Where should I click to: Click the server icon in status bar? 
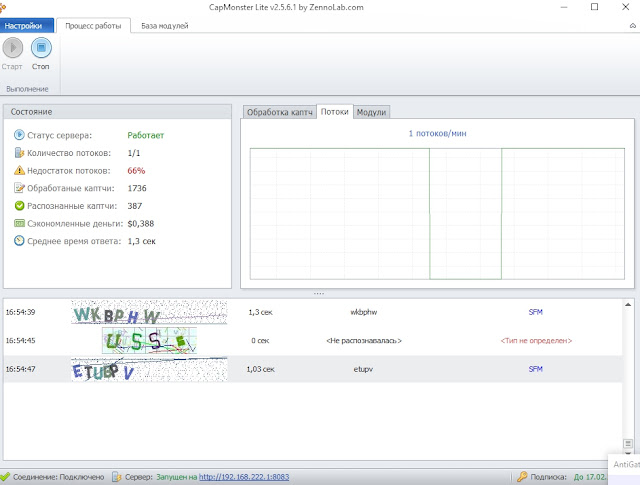[x=117, y=476]
